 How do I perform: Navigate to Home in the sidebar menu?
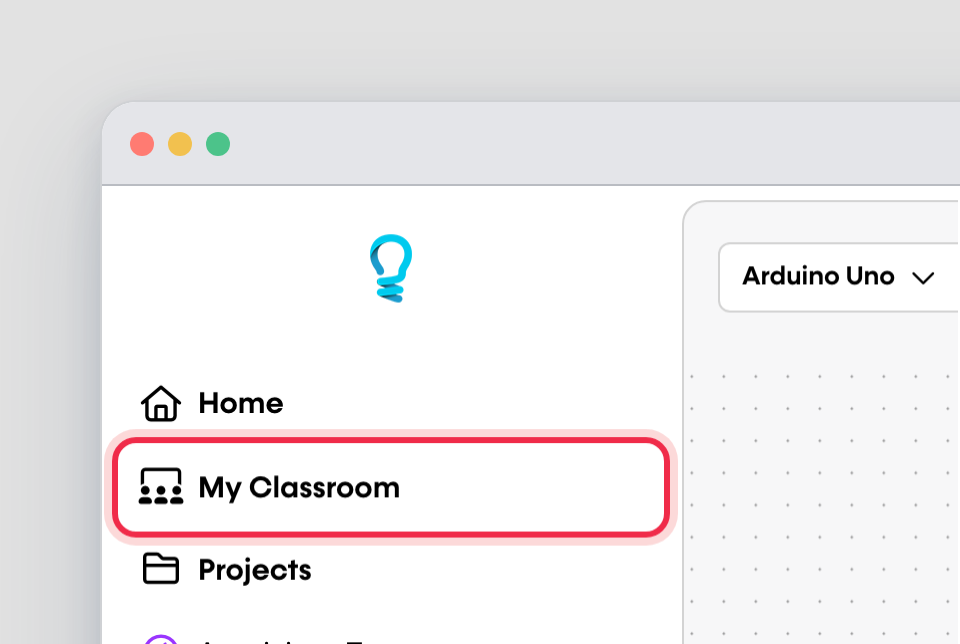tap(240, 403)
